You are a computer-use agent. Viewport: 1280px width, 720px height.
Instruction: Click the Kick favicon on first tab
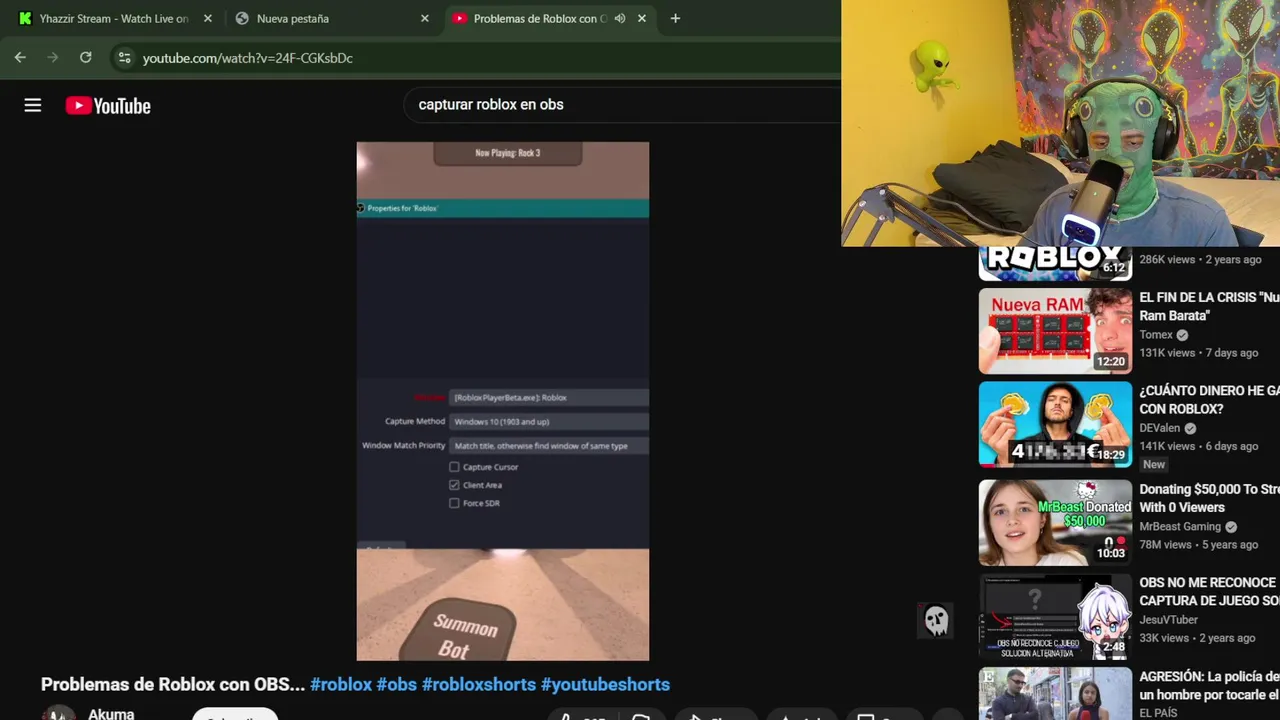(x=26, y=18)
